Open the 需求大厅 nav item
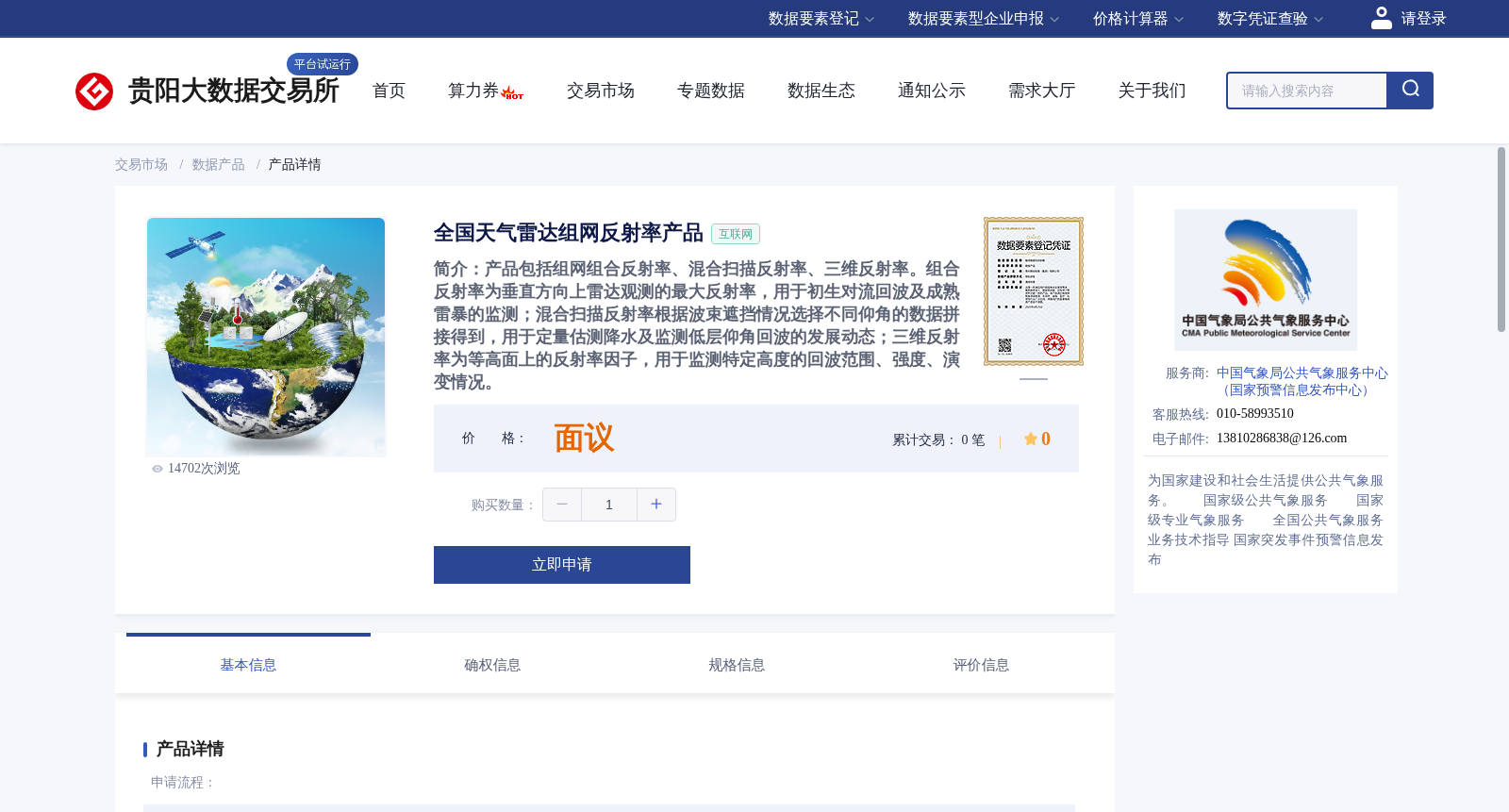Screen dimensions: 1509x812 pyautogui.click(x=1042, y=91)
